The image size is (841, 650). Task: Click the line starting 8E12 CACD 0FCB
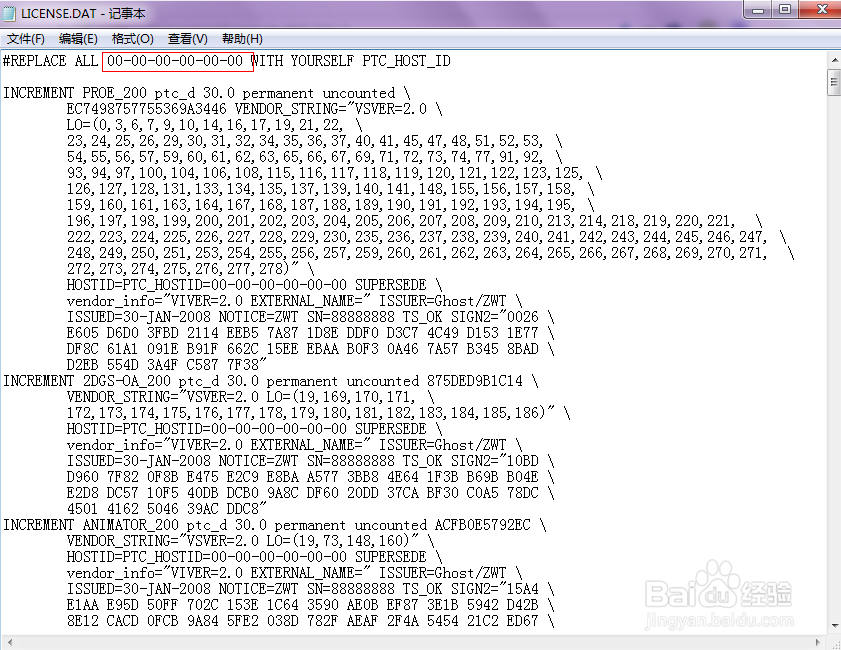[310, 621]
